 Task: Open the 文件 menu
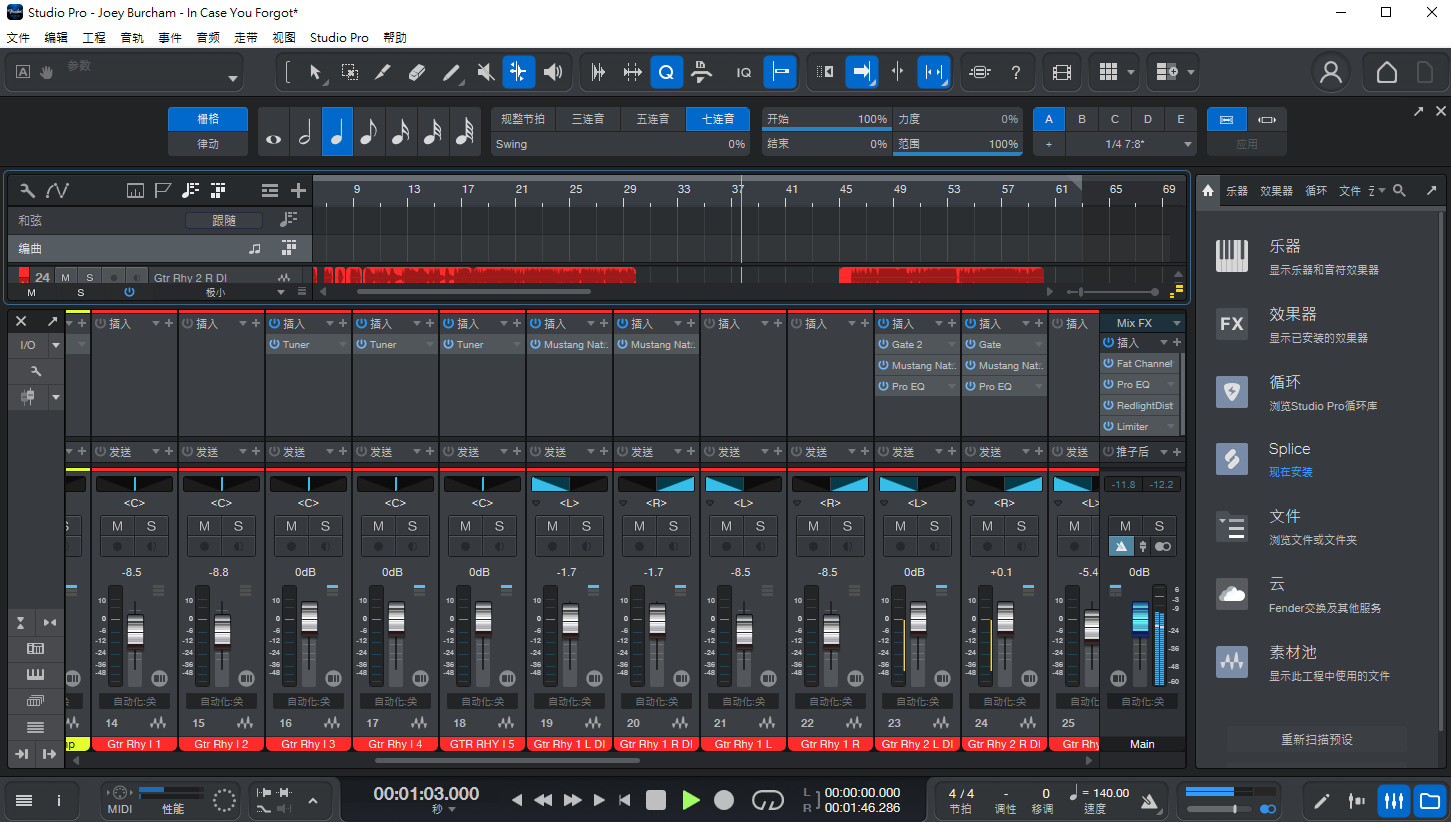click(18, 38)
